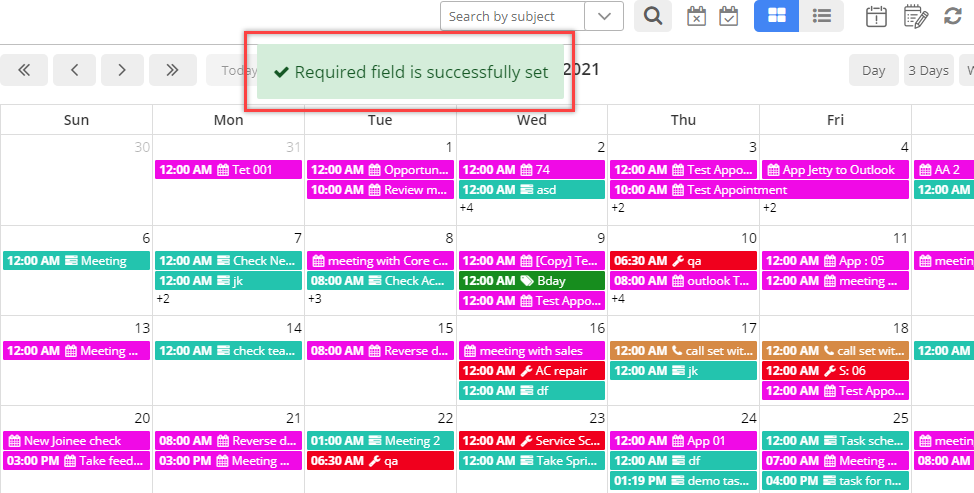Advance one step with single right arrow
This screenshot has height=493, width=974.
pos(122,70)
